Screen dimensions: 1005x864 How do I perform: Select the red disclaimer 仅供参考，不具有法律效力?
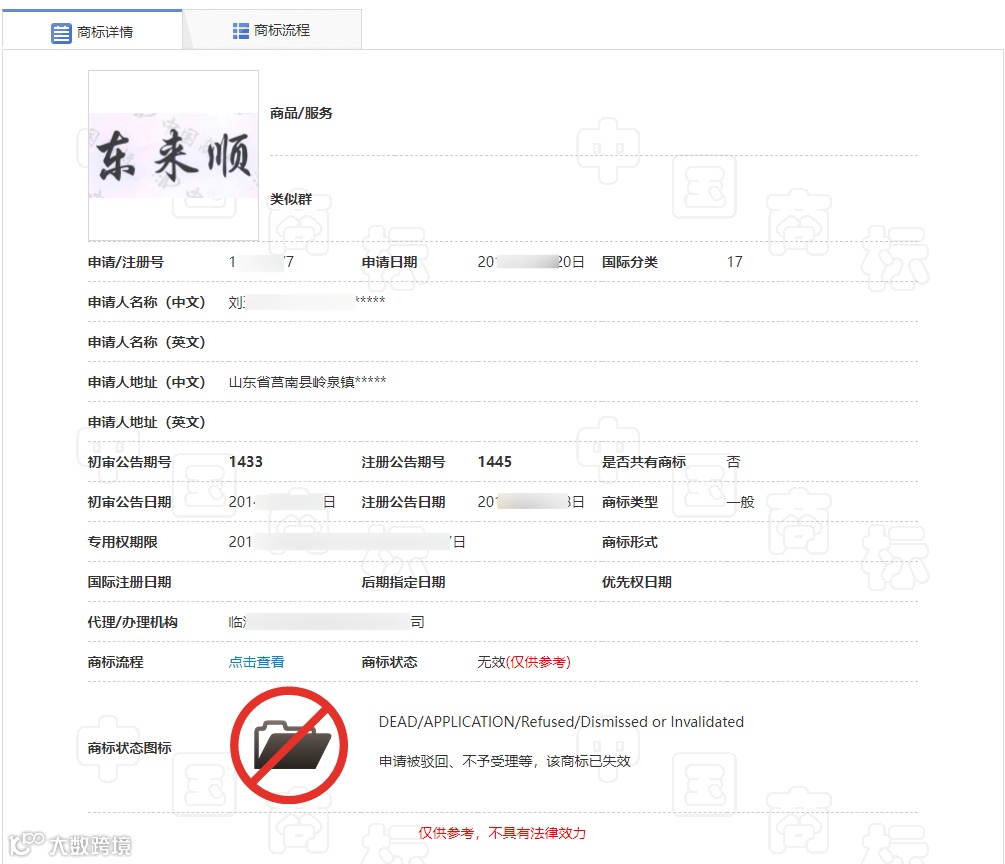pyautogui.click(x=502, y=833)
